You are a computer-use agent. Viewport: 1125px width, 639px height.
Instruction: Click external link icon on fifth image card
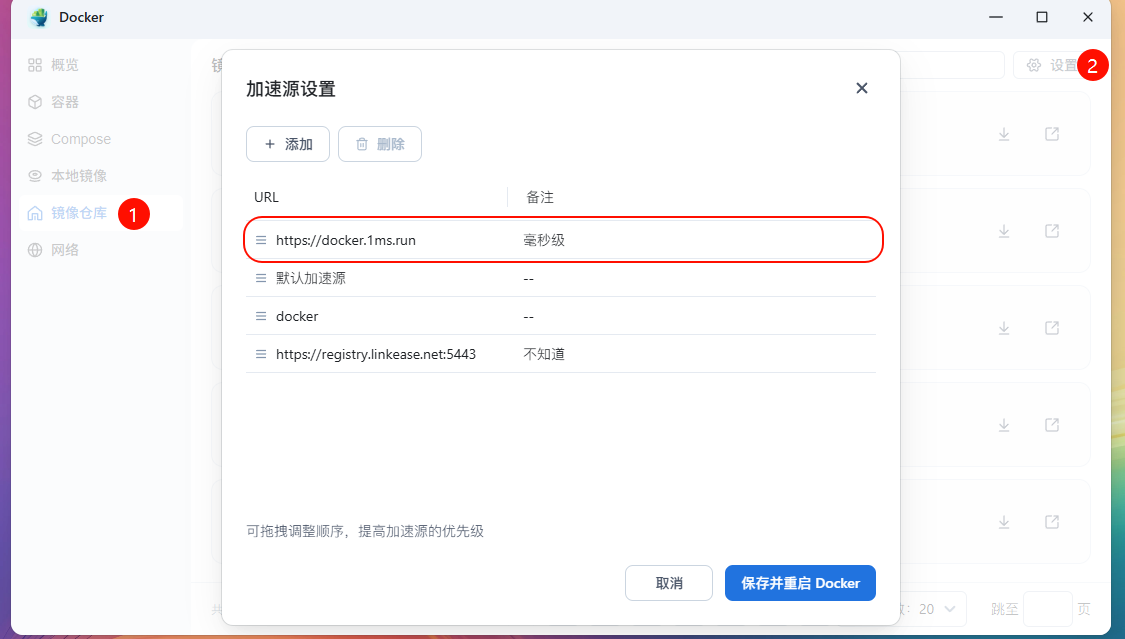click(1052, 522)
